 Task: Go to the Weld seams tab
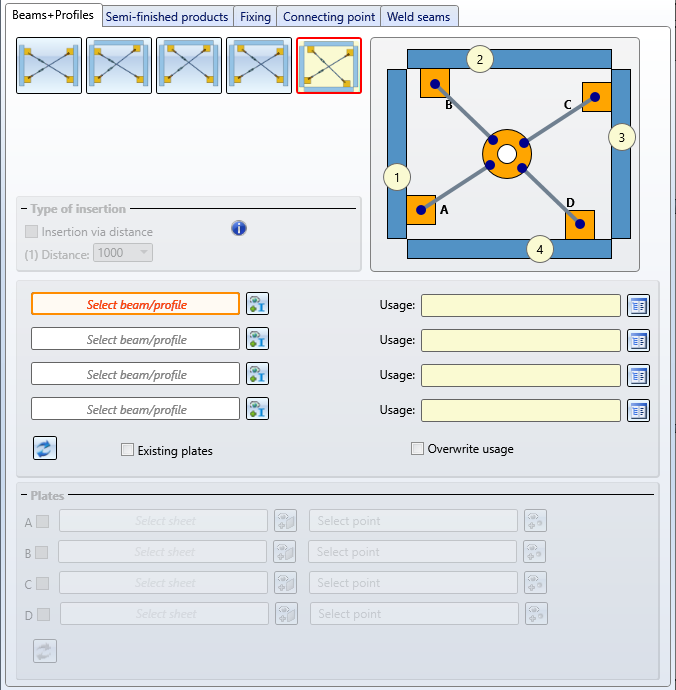[419, 17]
